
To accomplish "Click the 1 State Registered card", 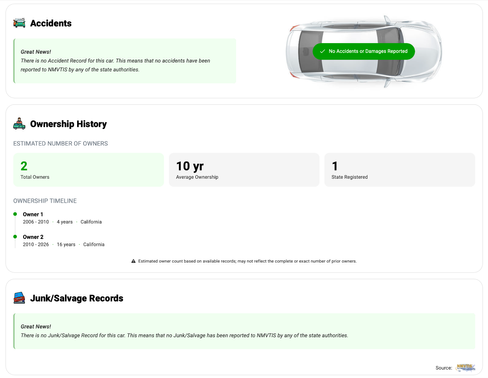I will point(400,170).
